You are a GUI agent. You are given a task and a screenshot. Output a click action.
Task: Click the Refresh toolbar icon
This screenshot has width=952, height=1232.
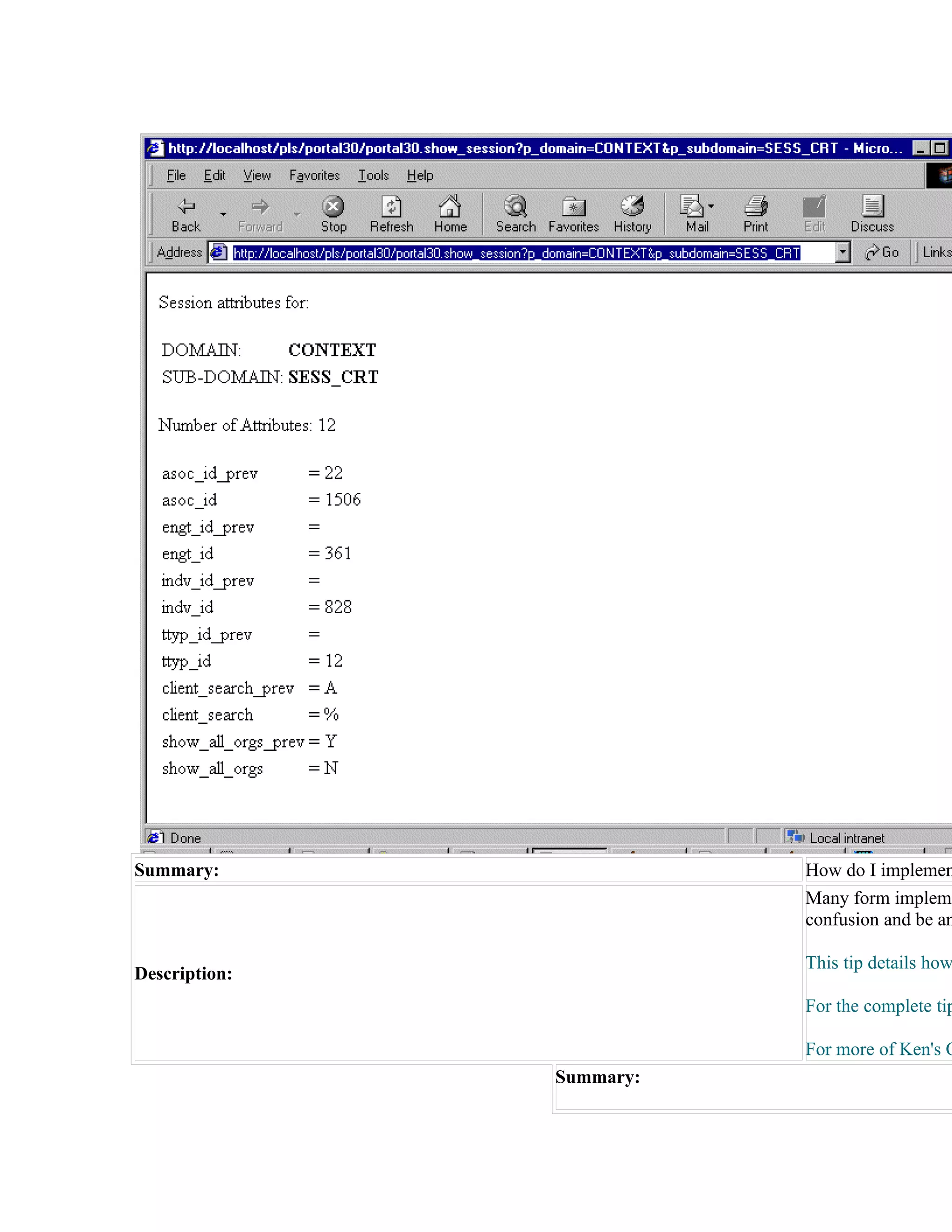(x=391, y=206)
